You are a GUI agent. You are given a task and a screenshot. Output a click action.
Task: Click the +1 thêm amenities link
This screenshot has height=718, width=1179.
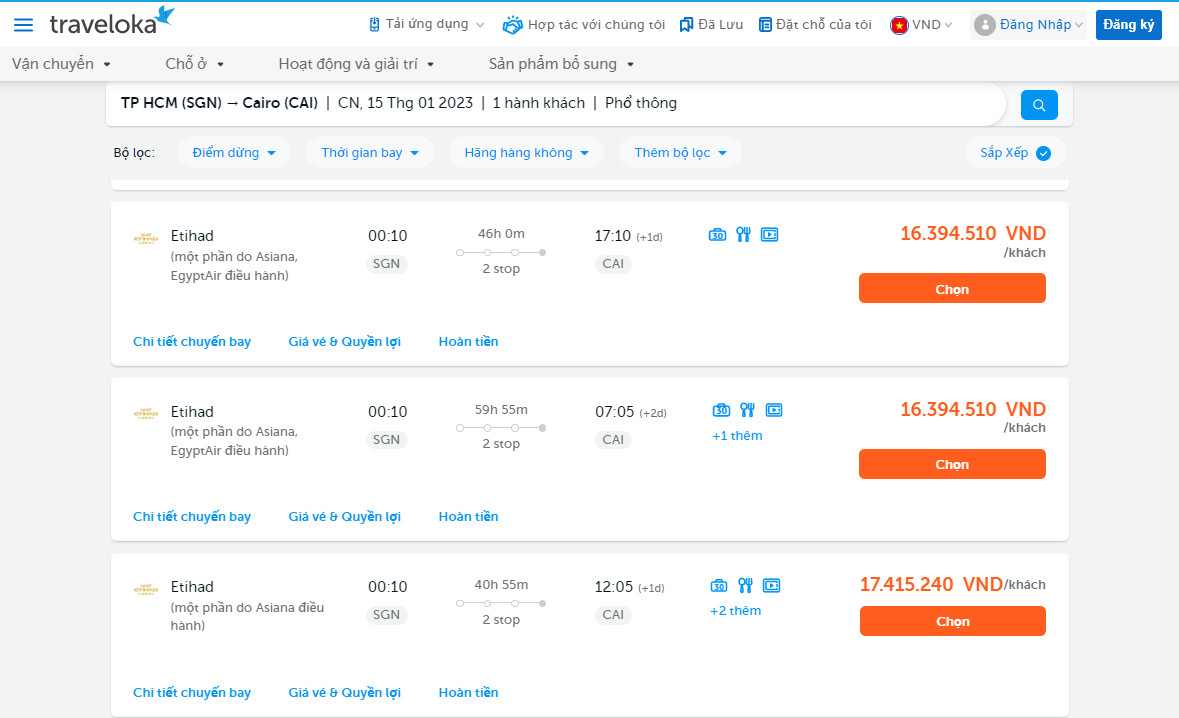click(x=737, y=436)
